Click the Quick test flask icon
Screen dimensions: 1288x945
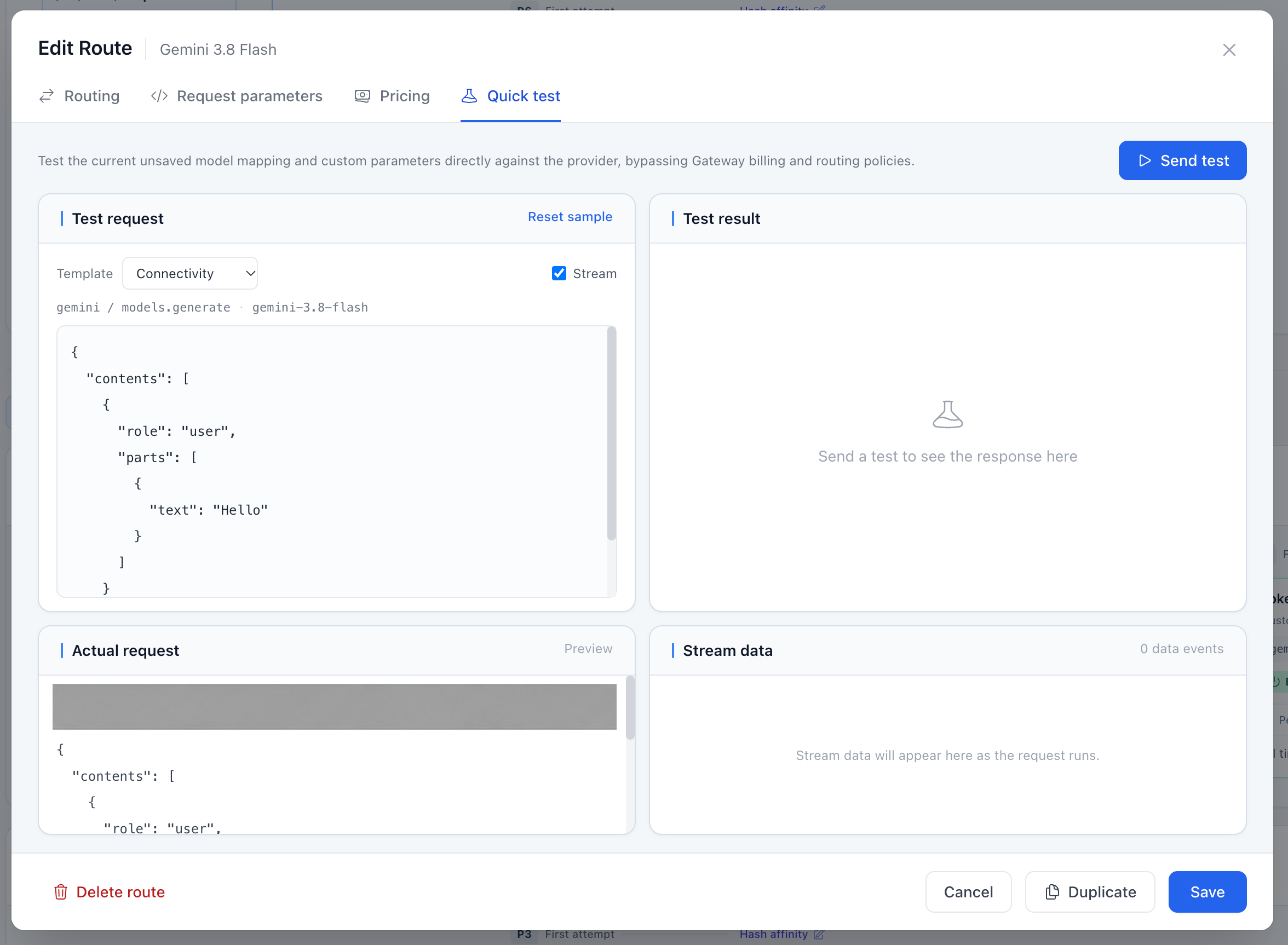coord(469,95)
